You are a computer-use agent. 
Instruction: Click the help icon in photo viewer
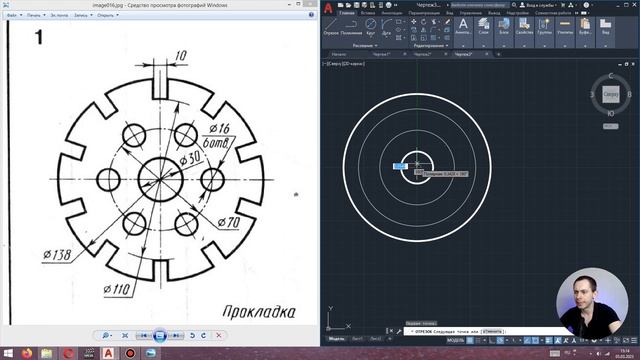[311, 15]
